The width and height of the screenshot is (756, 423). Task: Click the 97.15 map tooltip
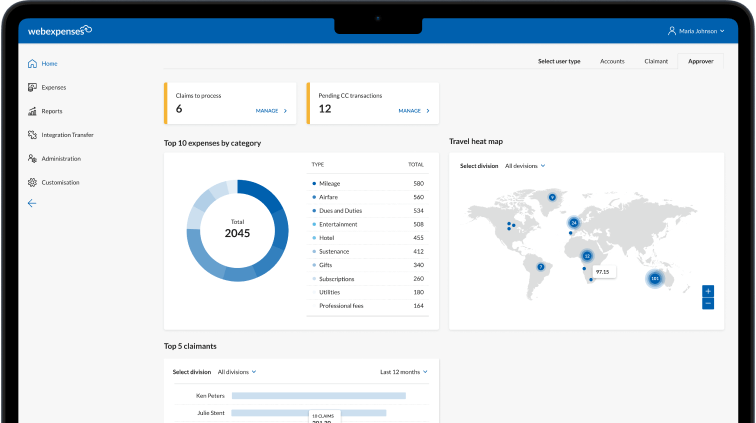[603, 272]
